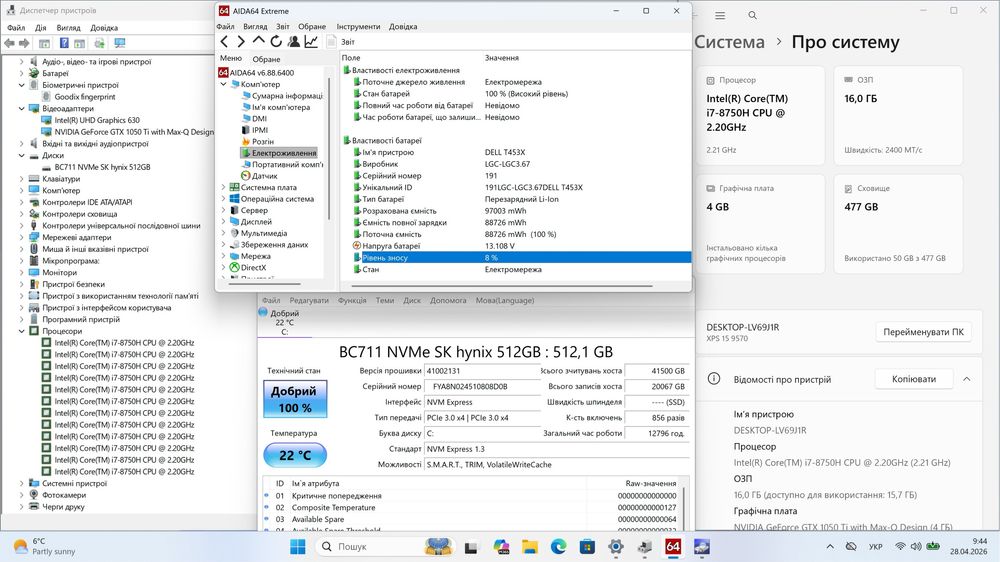The image size is (1000, 562).
Task: Collapse Диски node in Device Manager
Action: [x=22, y=155]
